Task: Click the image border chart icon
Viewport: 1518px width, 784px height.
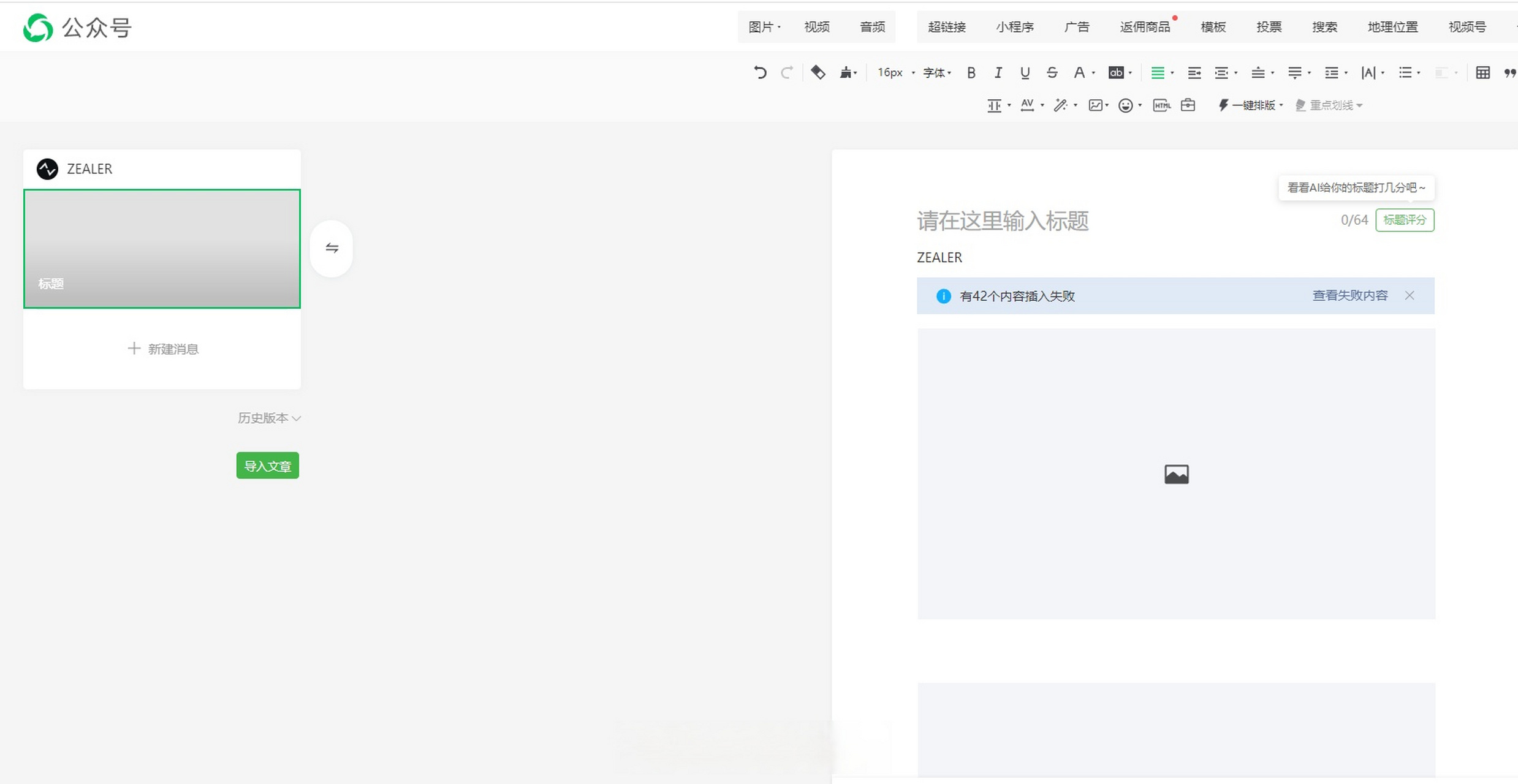Action: coord(1095,105)
